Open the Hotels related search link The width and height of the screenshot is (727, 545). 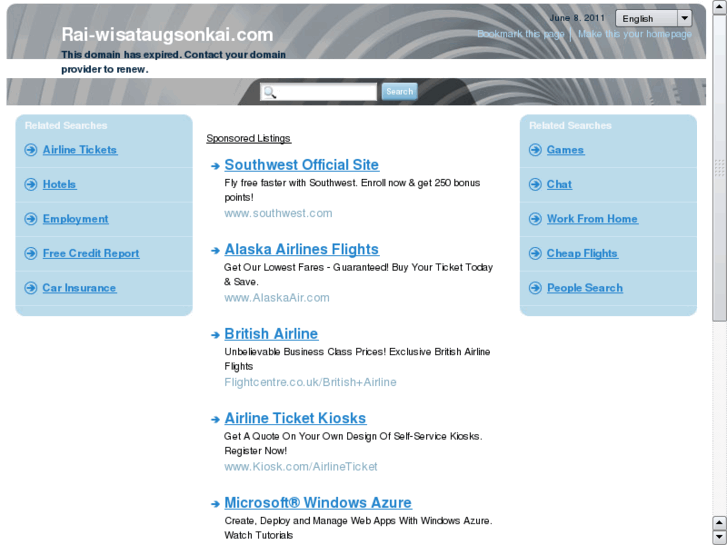[x=59, y=185]
